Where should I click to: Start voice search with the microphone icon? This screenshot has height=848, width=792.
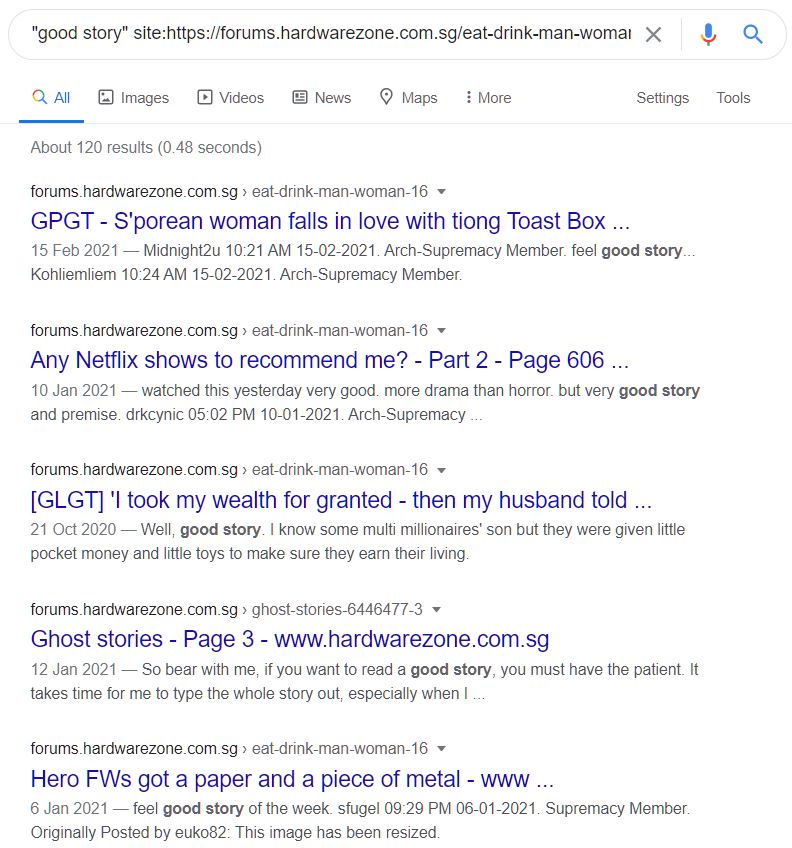tap(708, 35)
